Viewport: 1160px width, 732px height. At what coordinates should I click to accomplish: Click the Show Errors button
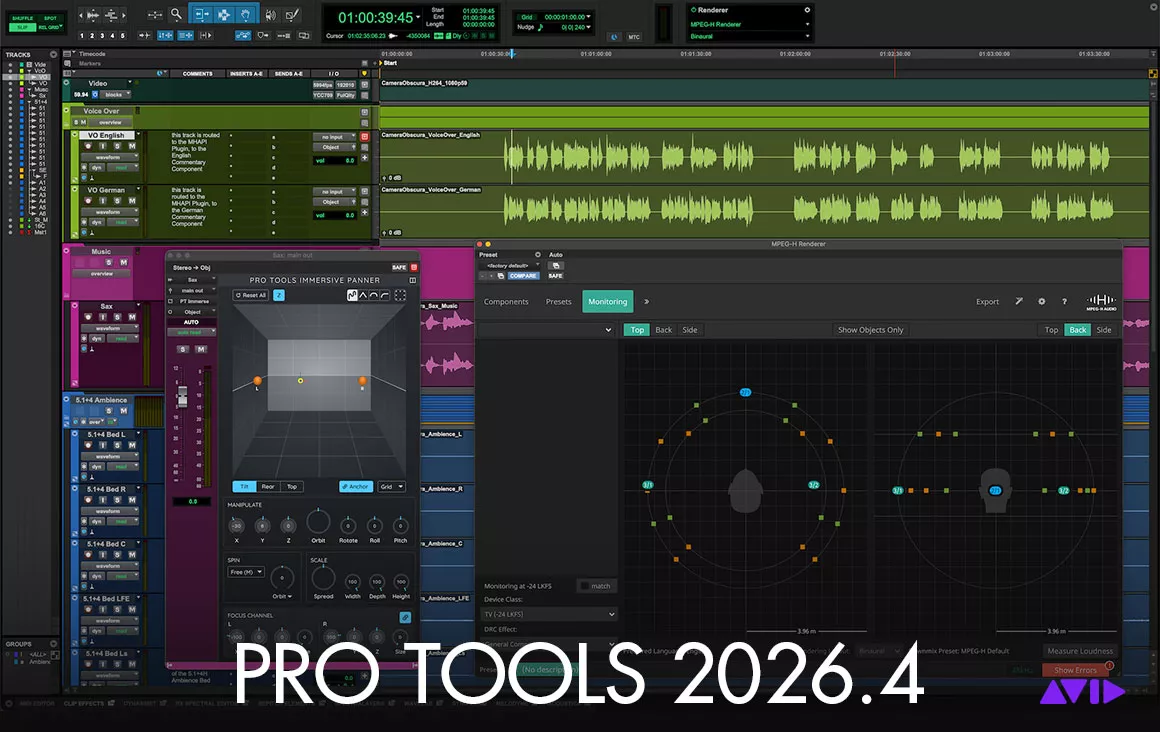1076,670
